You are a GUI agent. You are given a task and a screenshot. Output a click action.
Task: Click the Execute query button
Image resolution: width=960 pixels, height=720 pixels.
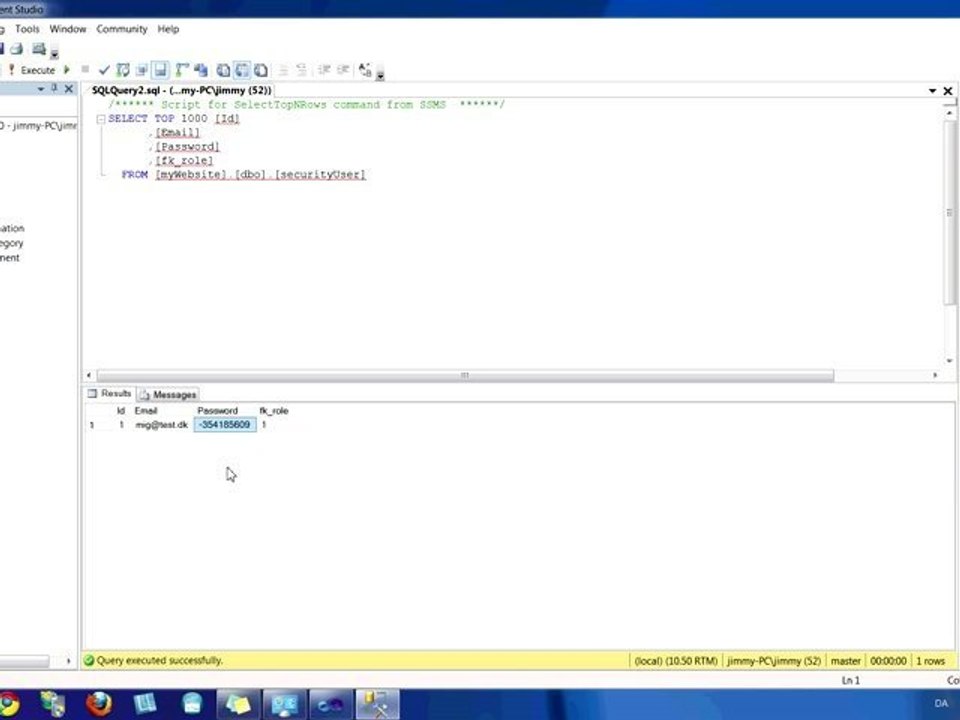pos(31,70)
